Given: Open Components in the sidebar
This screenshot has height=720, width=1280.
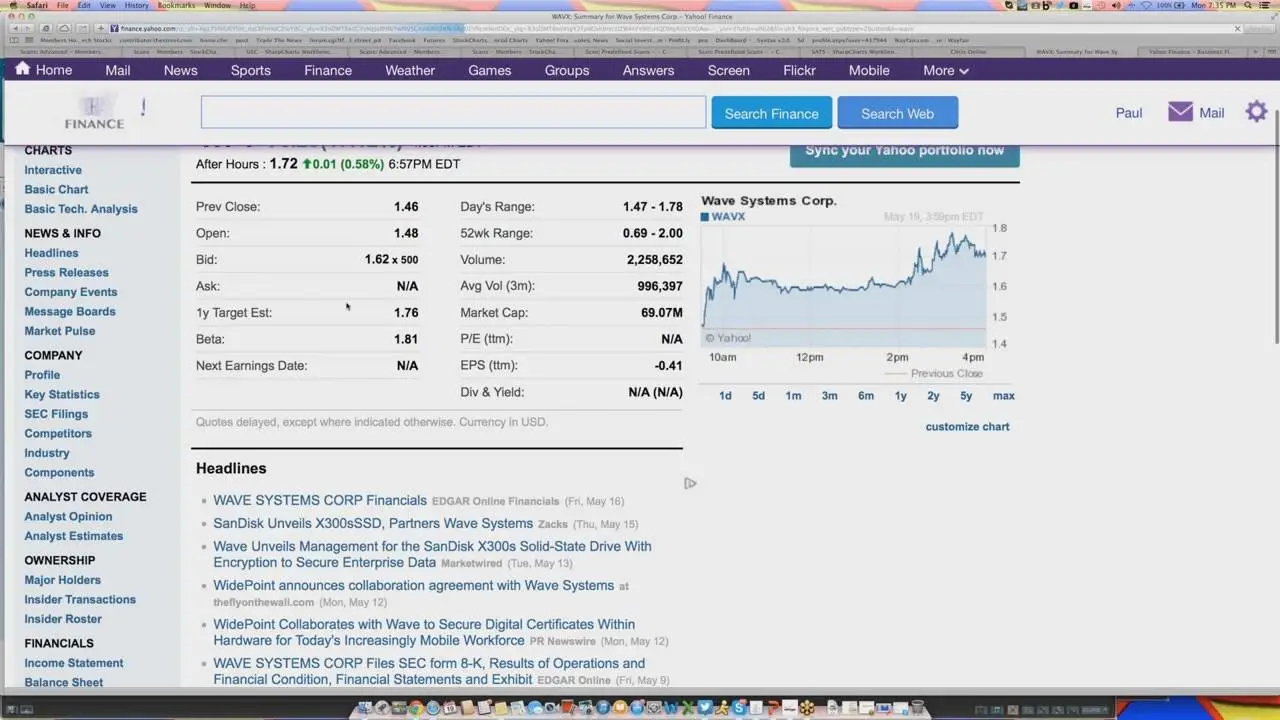Looking at the screenshot, I should pos(59,472).
